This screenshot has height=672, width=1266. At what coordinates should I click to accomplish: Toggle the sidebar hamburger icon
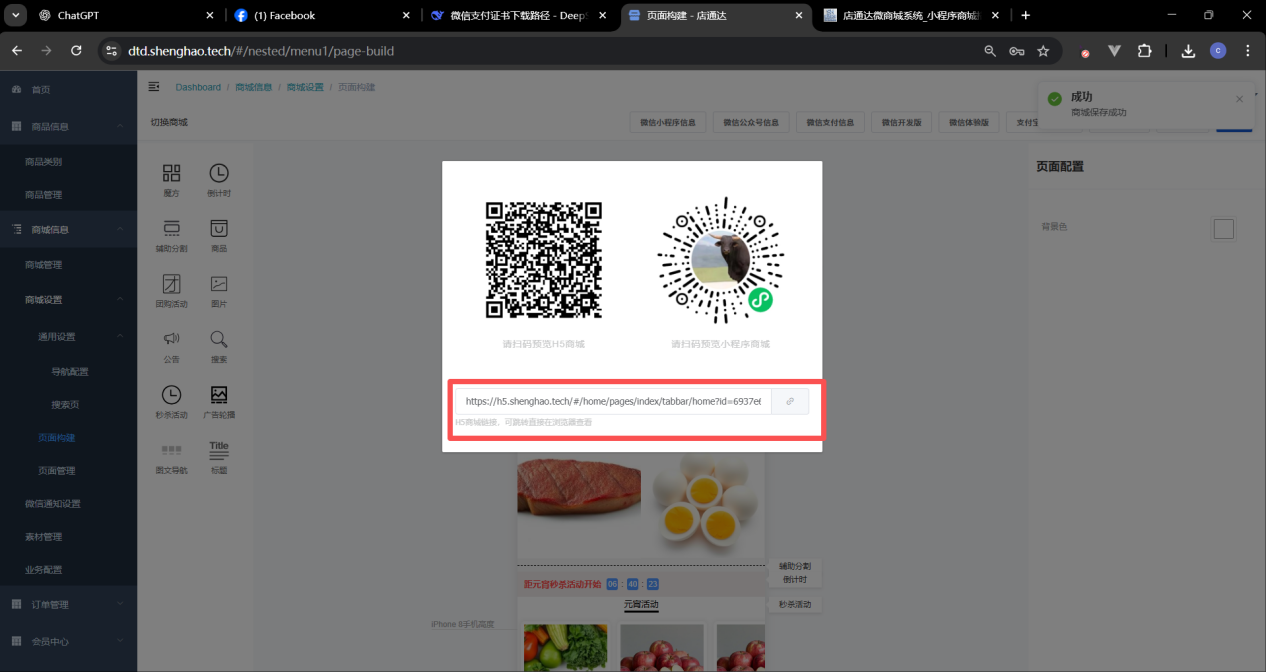[154, 87]
